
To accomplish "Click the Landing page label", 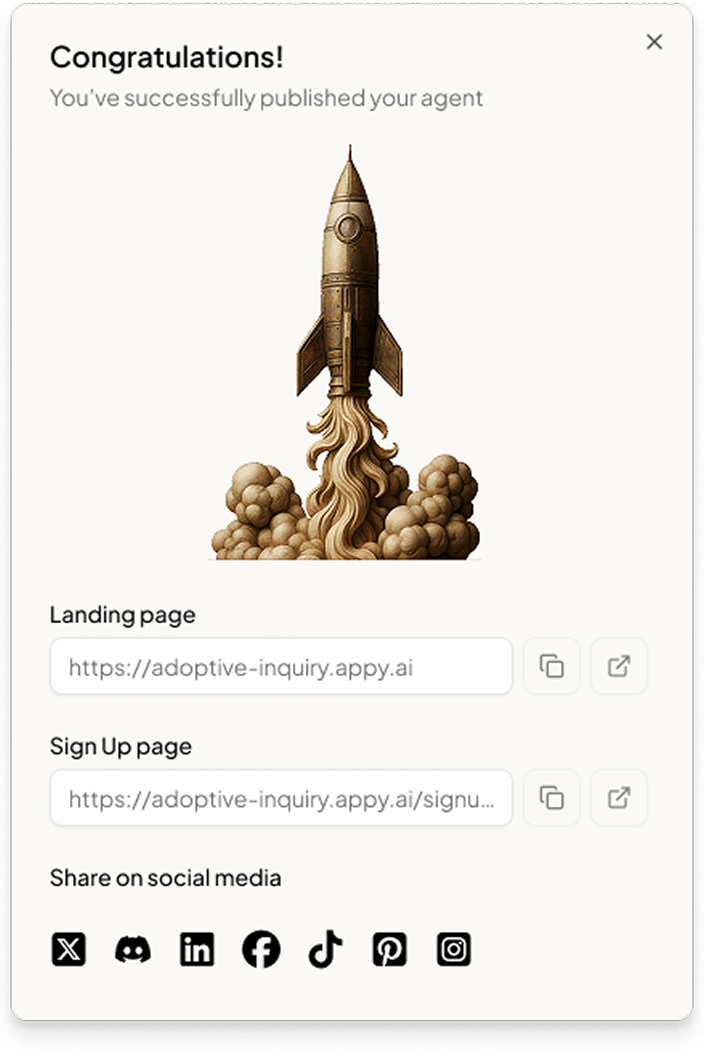I will coord(123,615).
